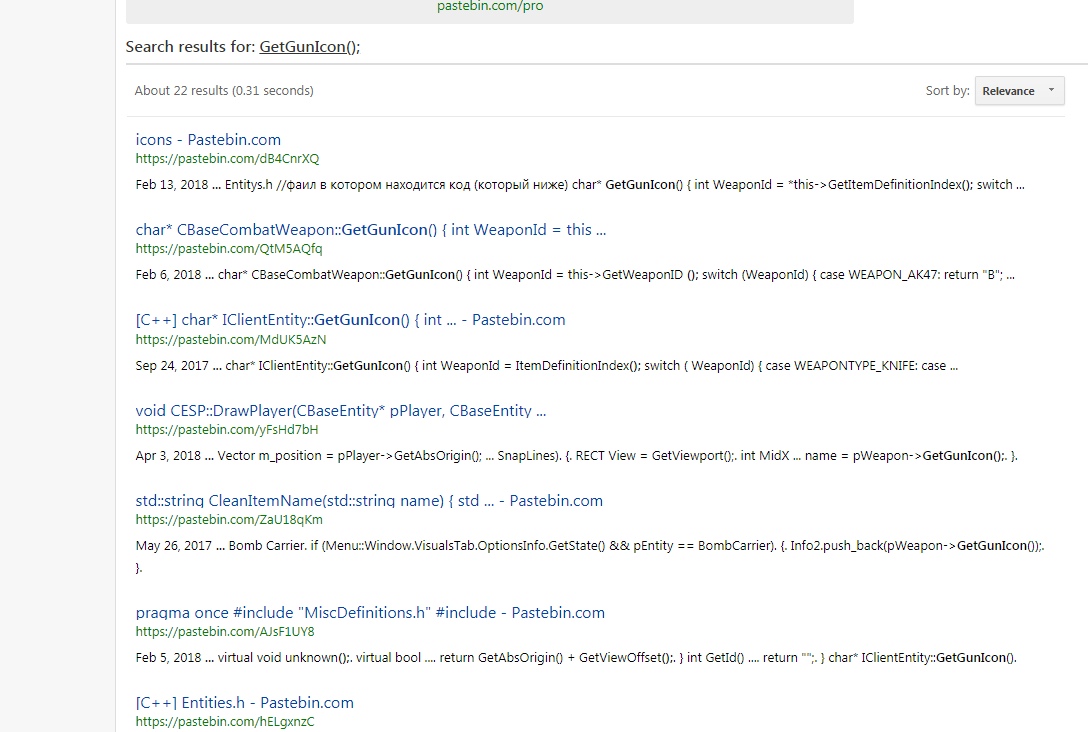The height and width of the screenshot is (732, 1088).
Task: Open '[C++] char* IClientEntity::GetGunIcon()' result
Action: [350, 320]
